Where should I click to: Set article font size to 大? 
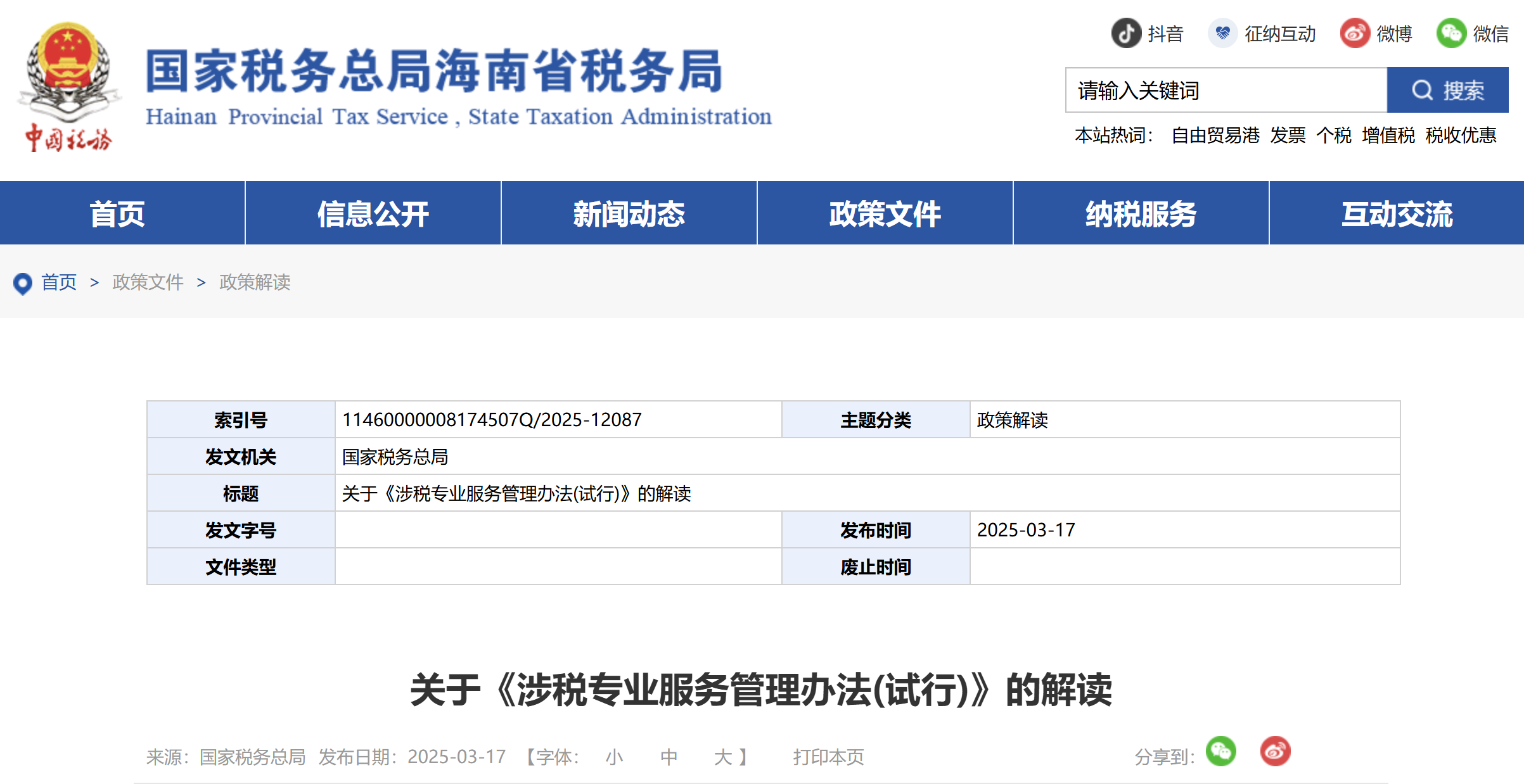722,756
